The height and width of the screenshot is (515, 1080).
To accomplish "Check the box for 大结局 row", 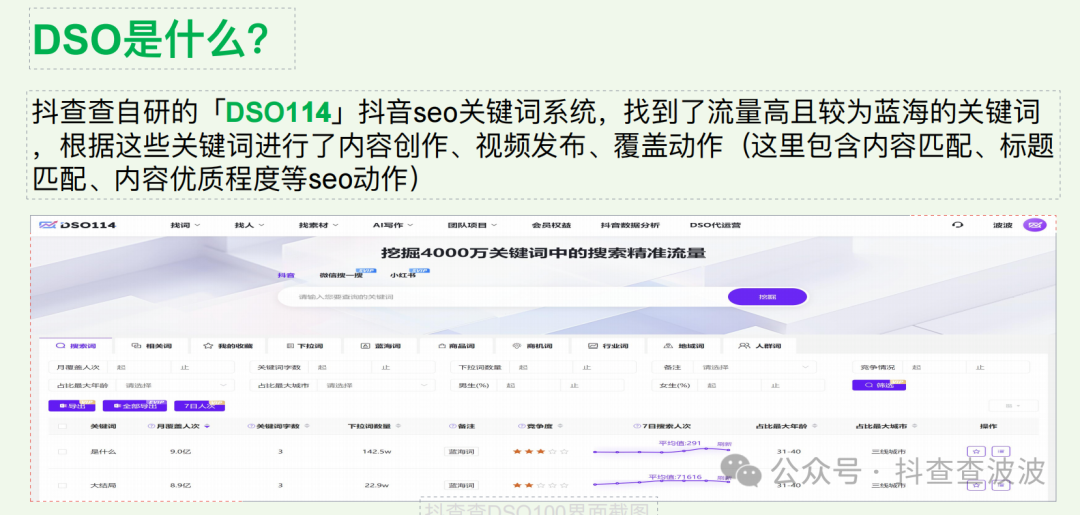I will (63, 485).
